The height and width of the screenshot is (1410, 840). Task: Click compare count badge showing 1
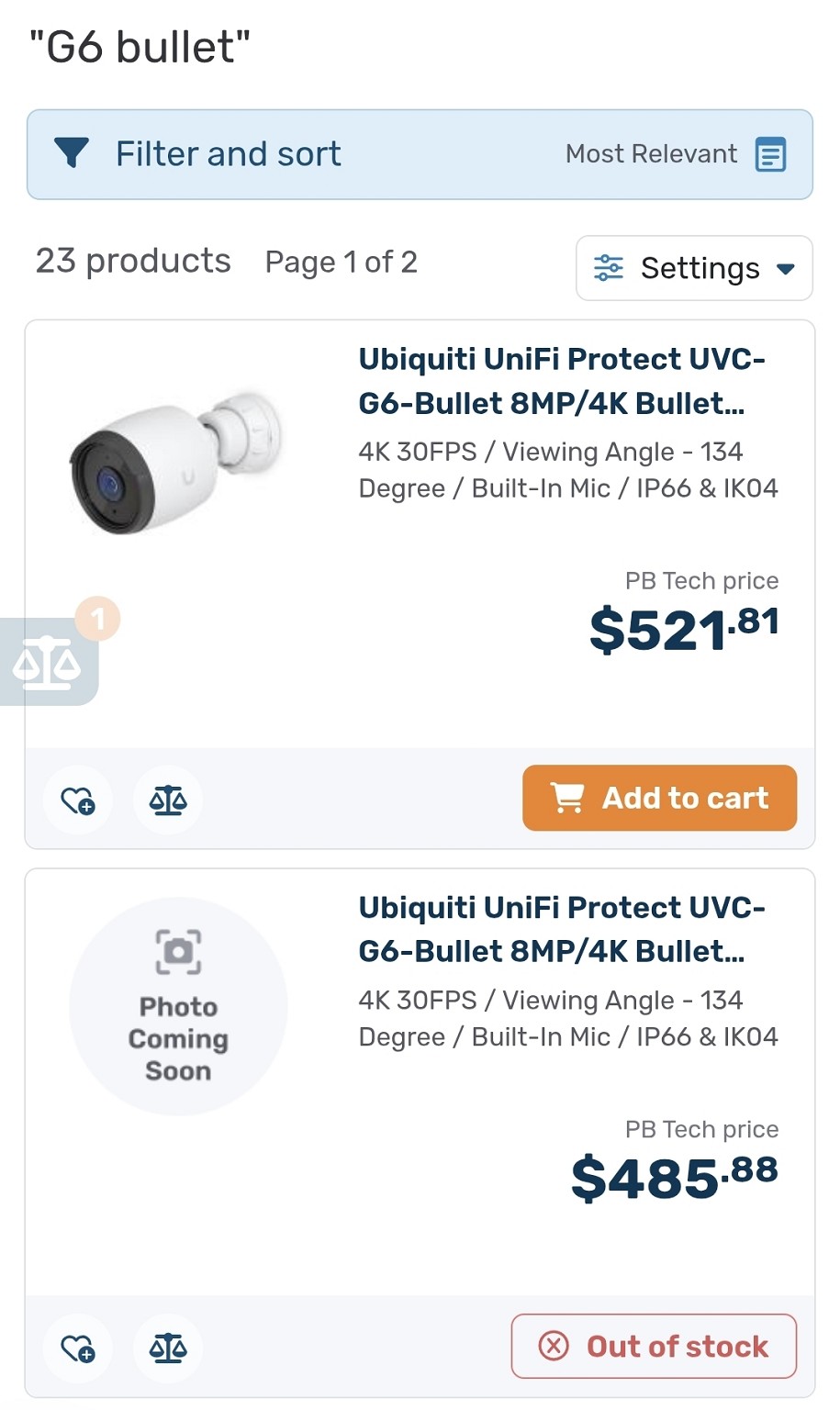(x=97, y=619)
